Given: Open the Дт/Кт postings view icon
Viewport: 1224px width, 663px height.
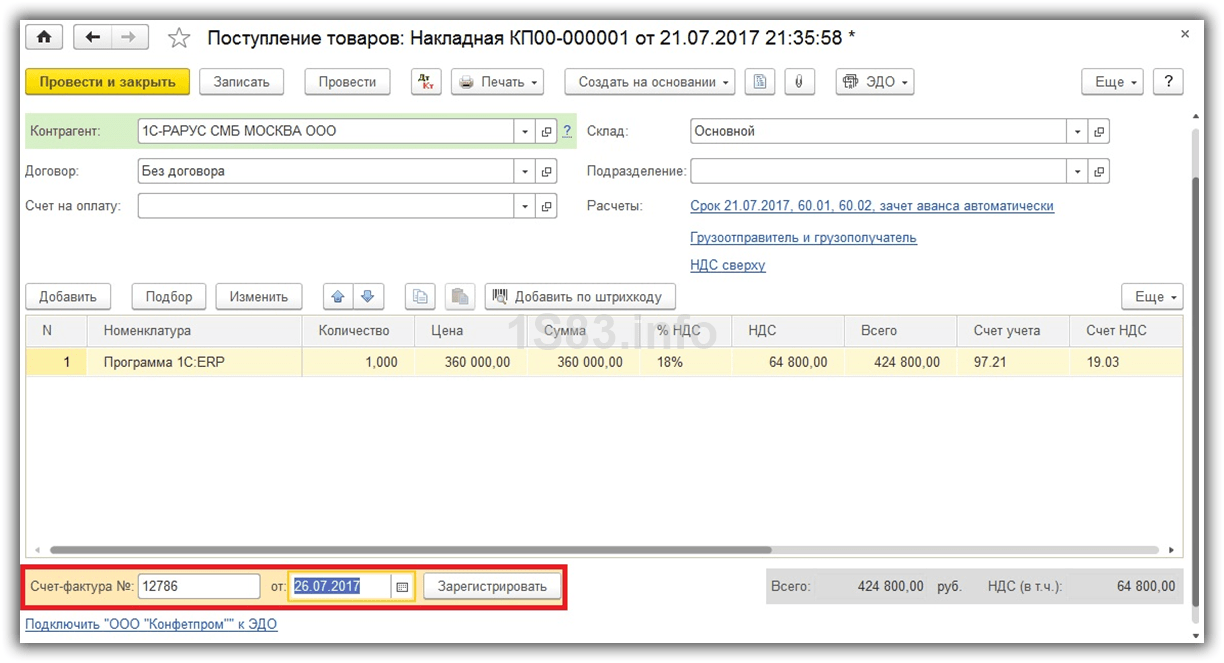Looking at the screenshot, I should click(x=426, y=82).
